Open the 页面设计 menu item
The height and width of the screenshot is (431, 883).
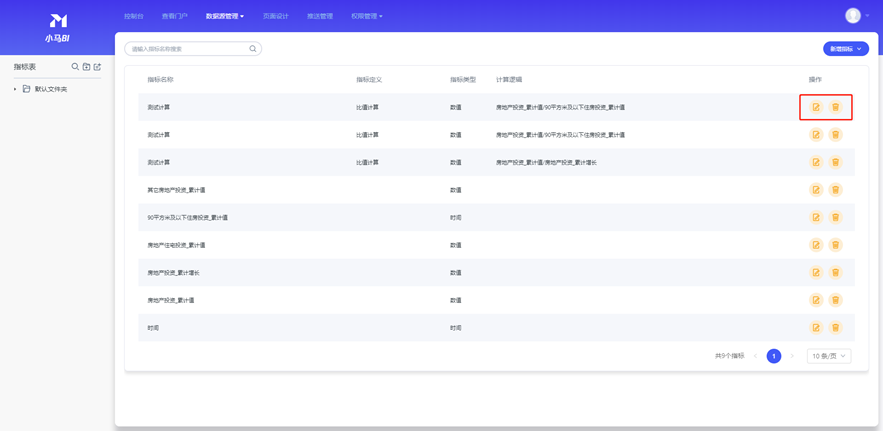tap(275, 16)
